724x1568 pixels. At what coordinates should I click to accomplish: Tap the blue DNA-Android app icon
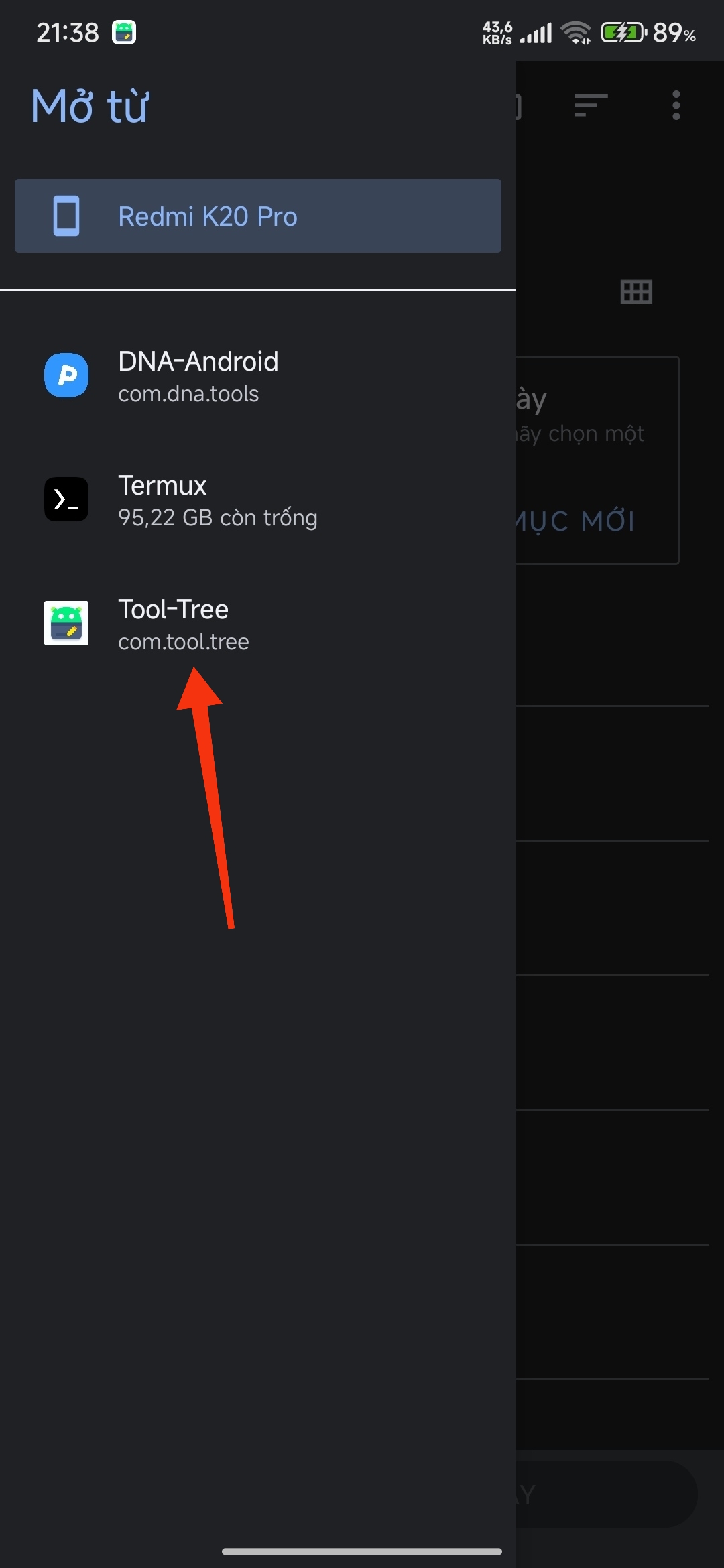pyautogui.click(x=66, y=375)
